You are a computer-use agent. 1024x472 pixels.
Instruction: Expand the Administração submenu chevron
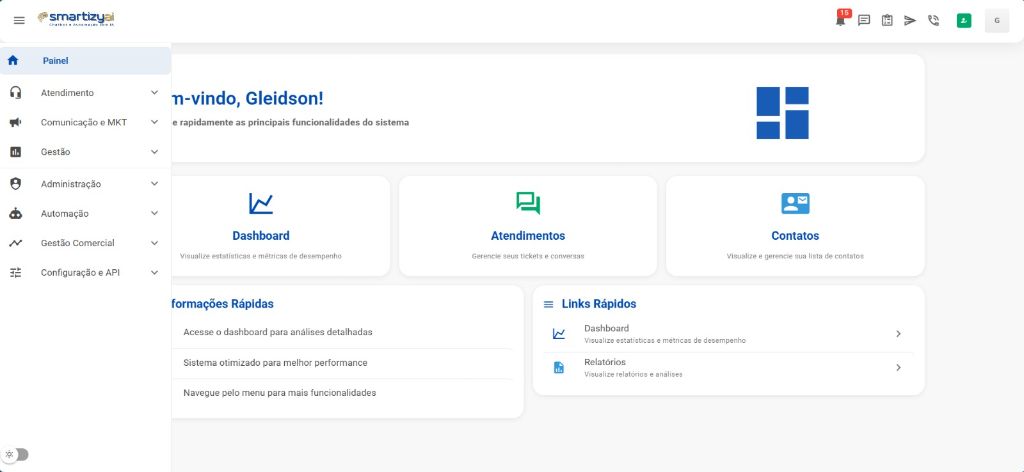coord(154,184)
